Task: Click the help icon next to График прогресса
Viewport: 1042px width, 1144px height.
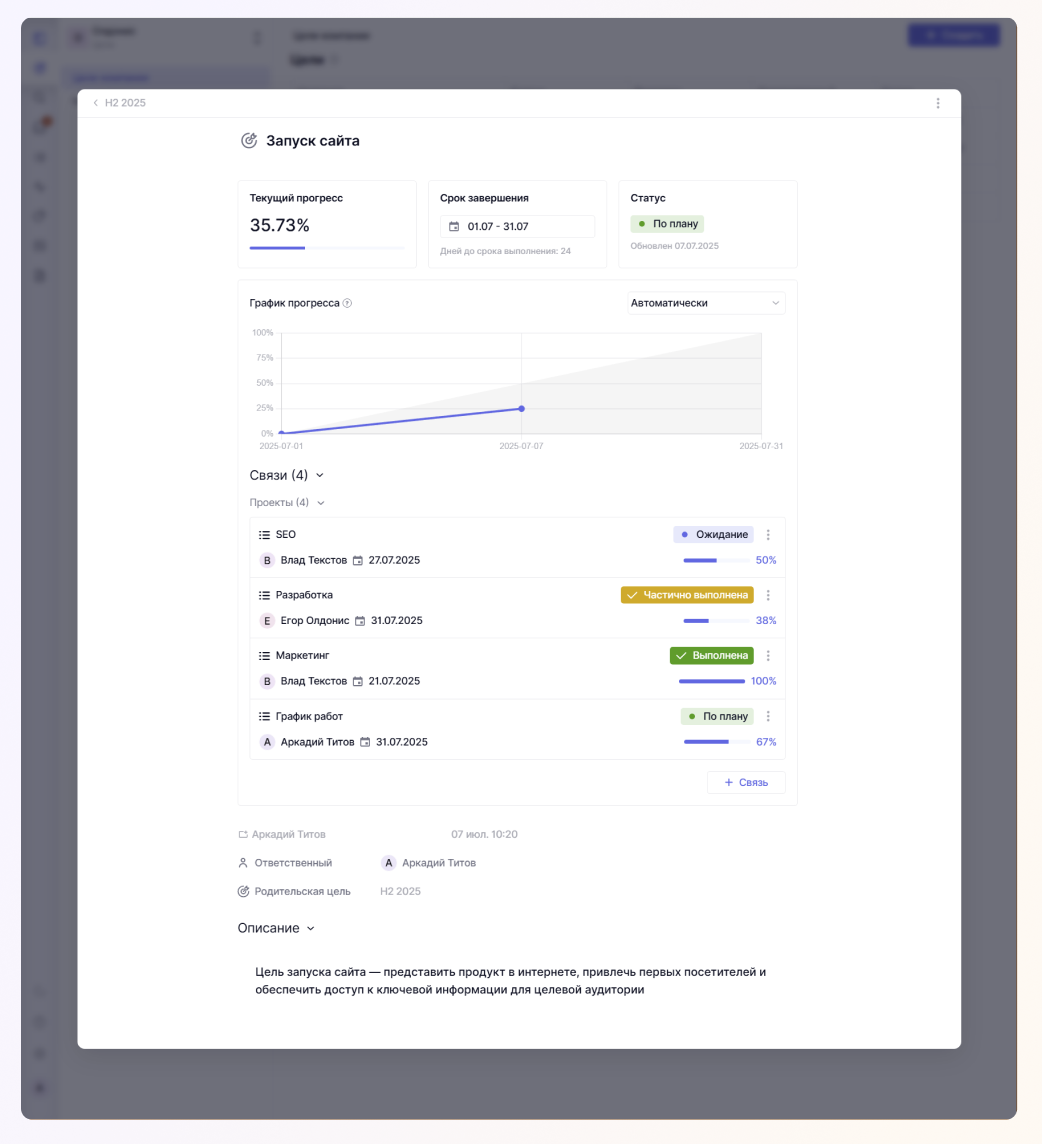Action: [x=347, y=303]
